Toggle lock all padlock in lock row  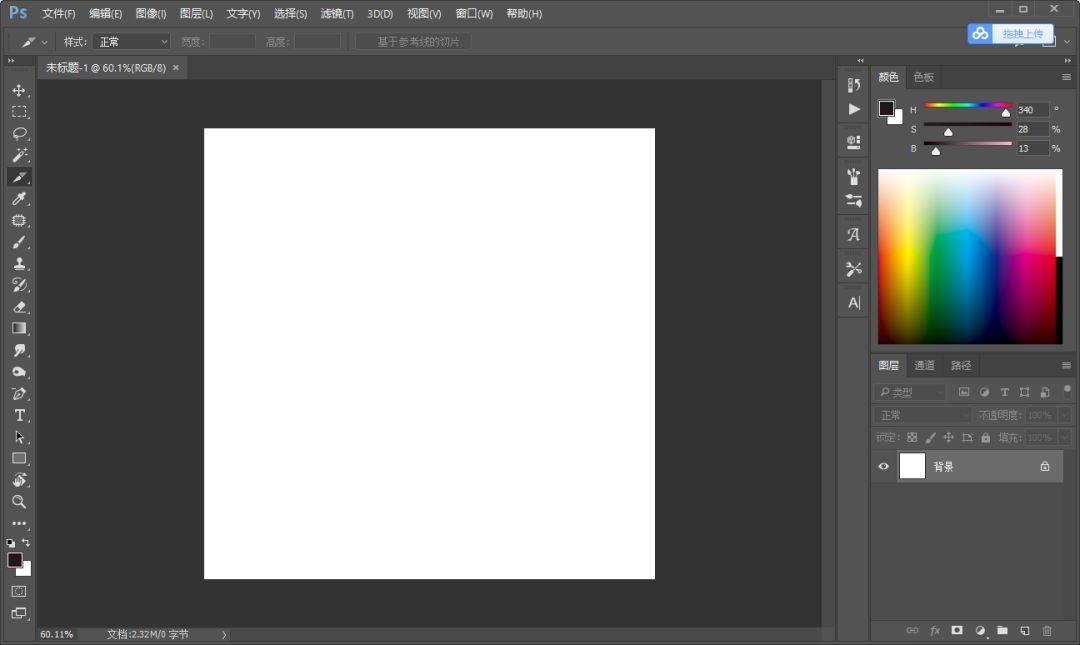pos(986,438)
